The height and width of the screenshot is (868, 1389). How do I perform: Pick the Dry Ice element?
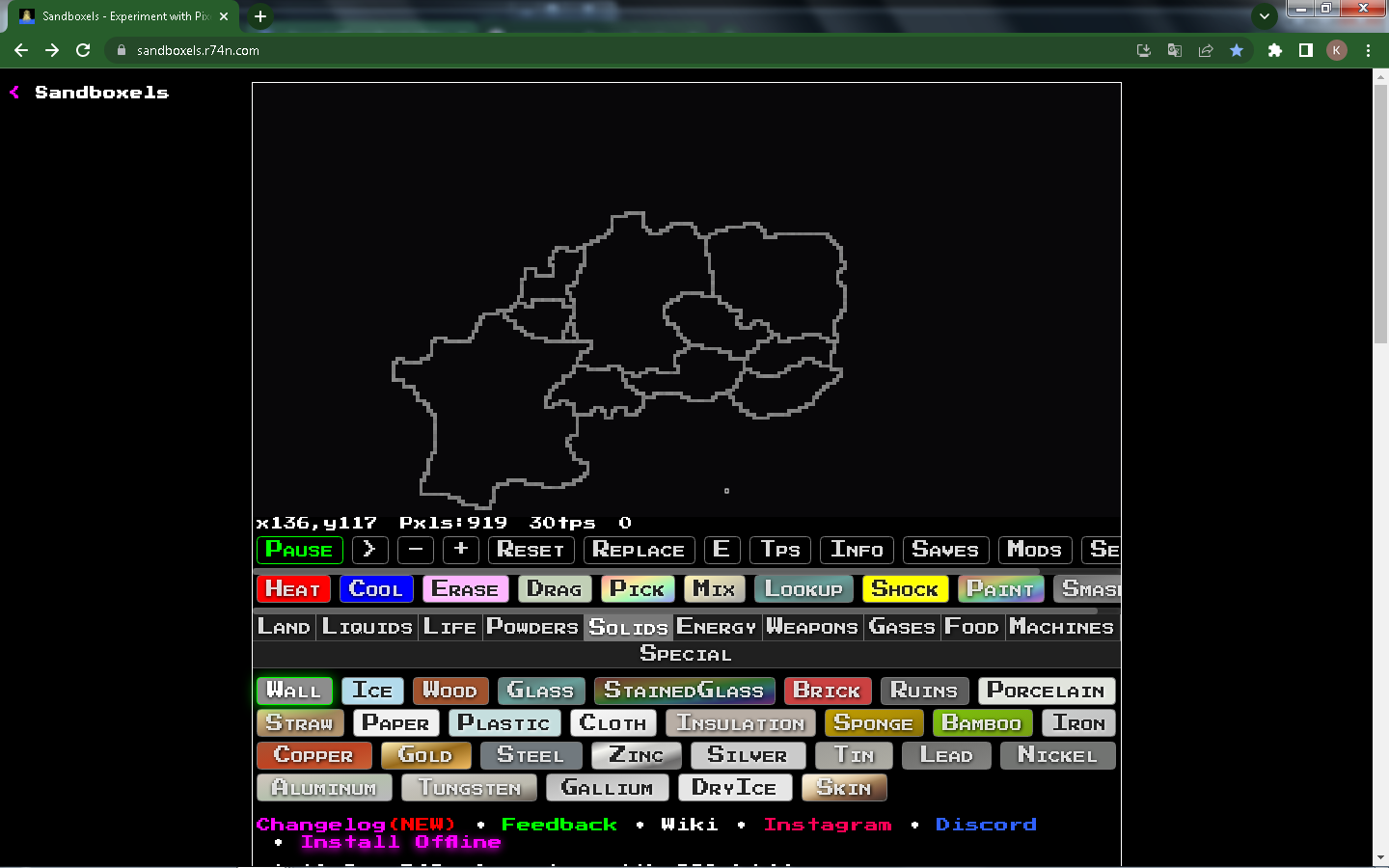[x=735, y=788]
